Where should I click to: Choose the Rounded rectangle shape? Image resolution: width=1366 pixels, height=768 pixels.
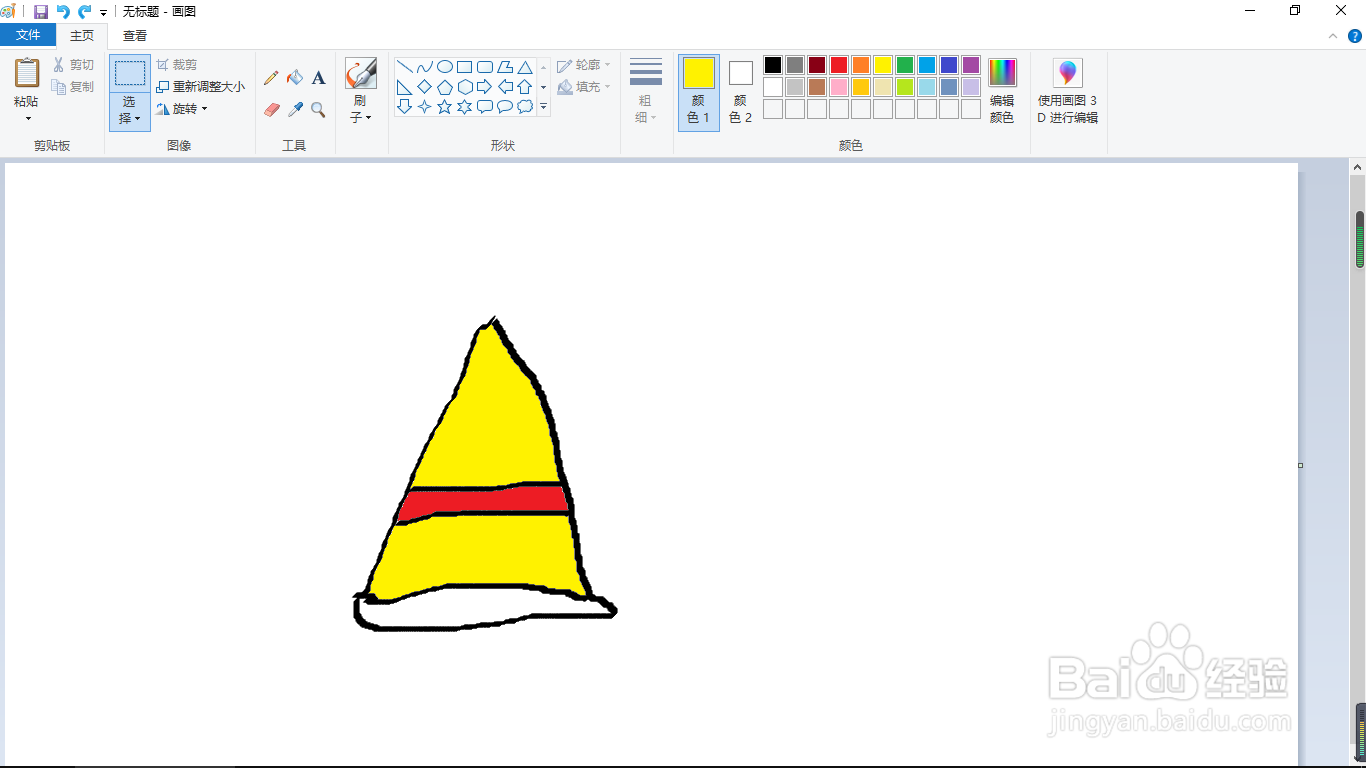click(x=485, y=67)
